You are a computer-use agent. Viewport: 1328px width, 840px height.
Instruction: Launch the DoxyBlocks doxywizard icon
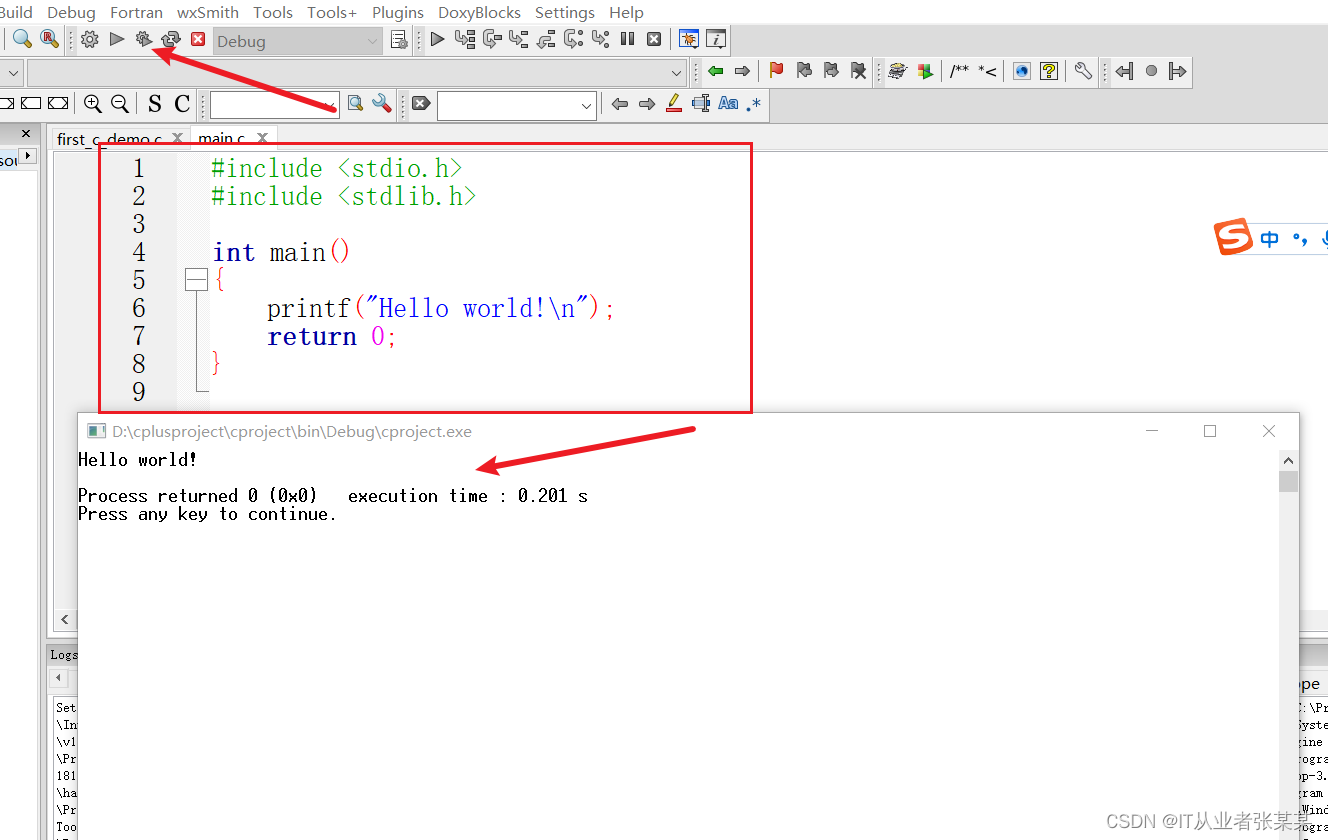click(x=897, y=71)
